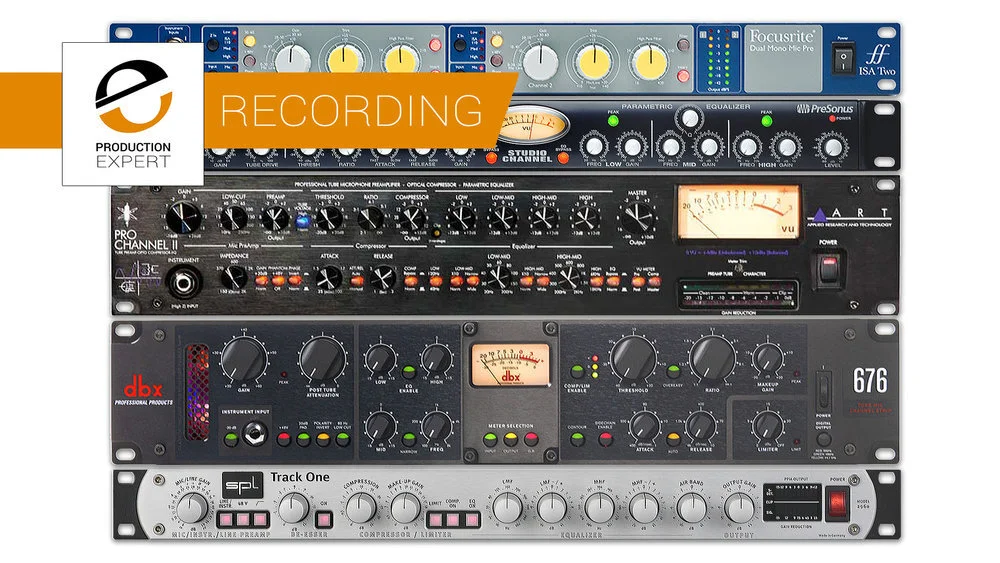1000x563 pixels.
Task: Click the dbx Threshold knob
Action: [633, 358]
